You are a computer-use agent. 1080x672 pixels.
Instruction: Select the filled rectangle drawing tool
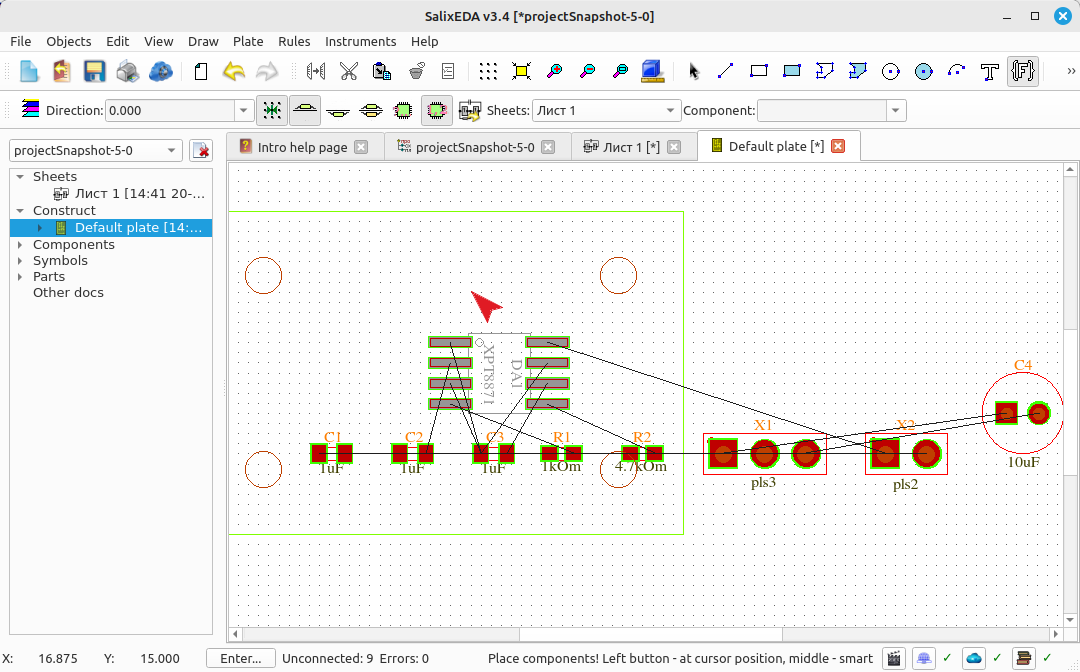[x=791, y=71]
